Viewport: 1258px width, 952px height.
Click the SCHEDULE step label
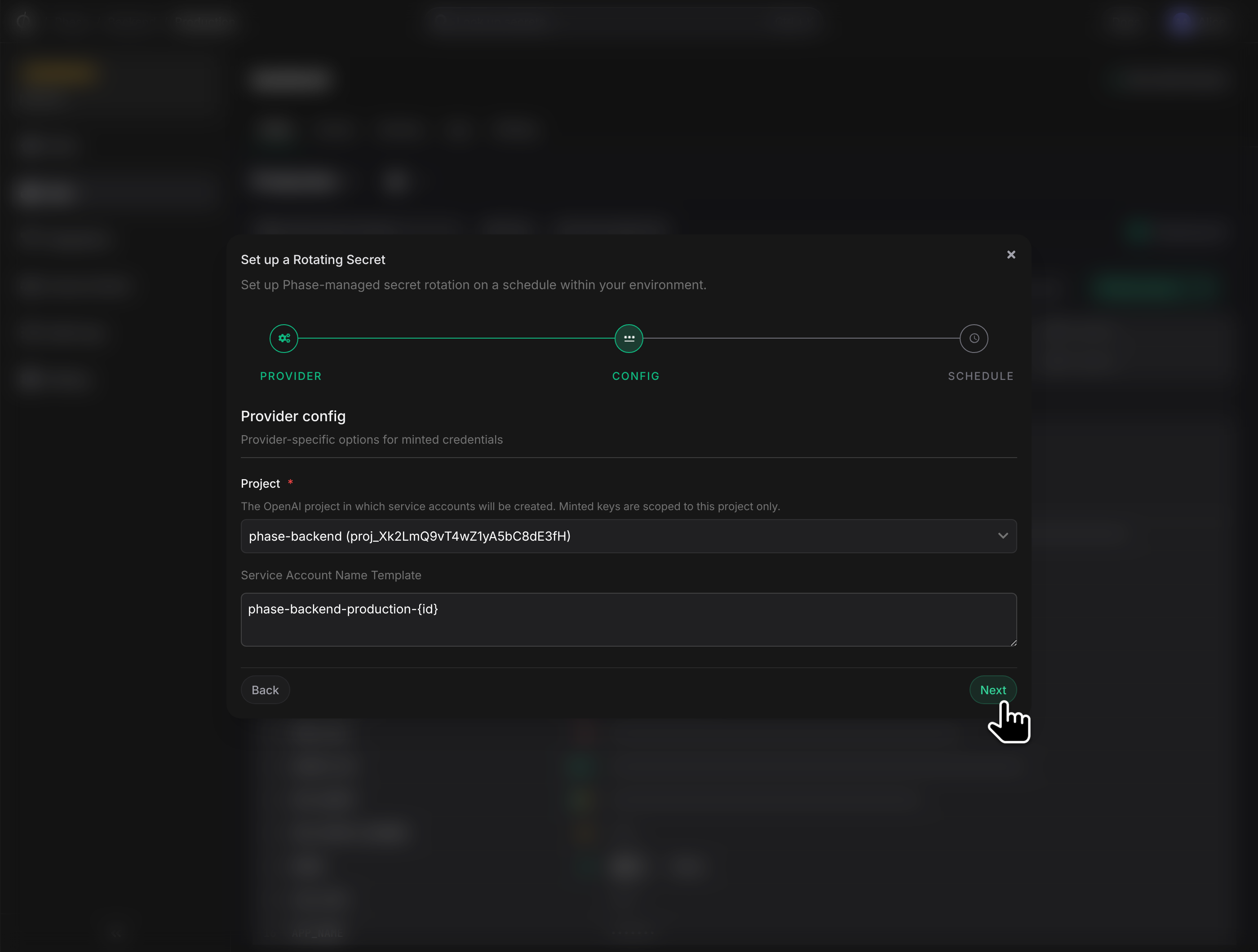point(980,376)
